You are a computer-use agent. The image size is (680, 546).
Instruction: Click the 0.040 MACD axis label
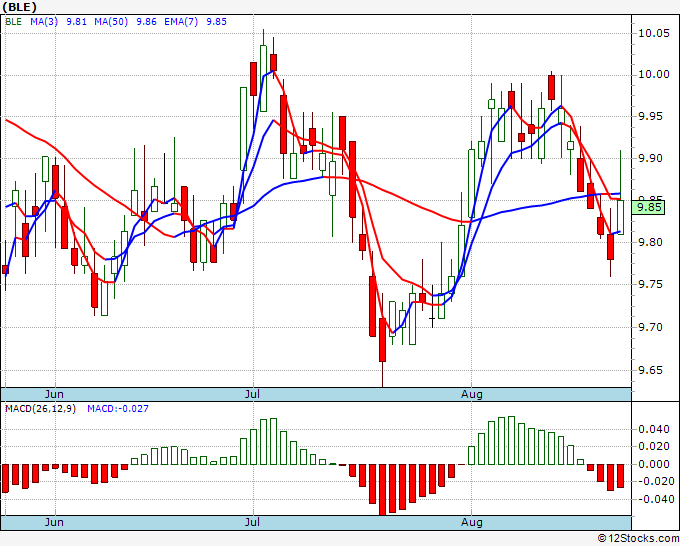pyautogui.click(x=654, y=429)
